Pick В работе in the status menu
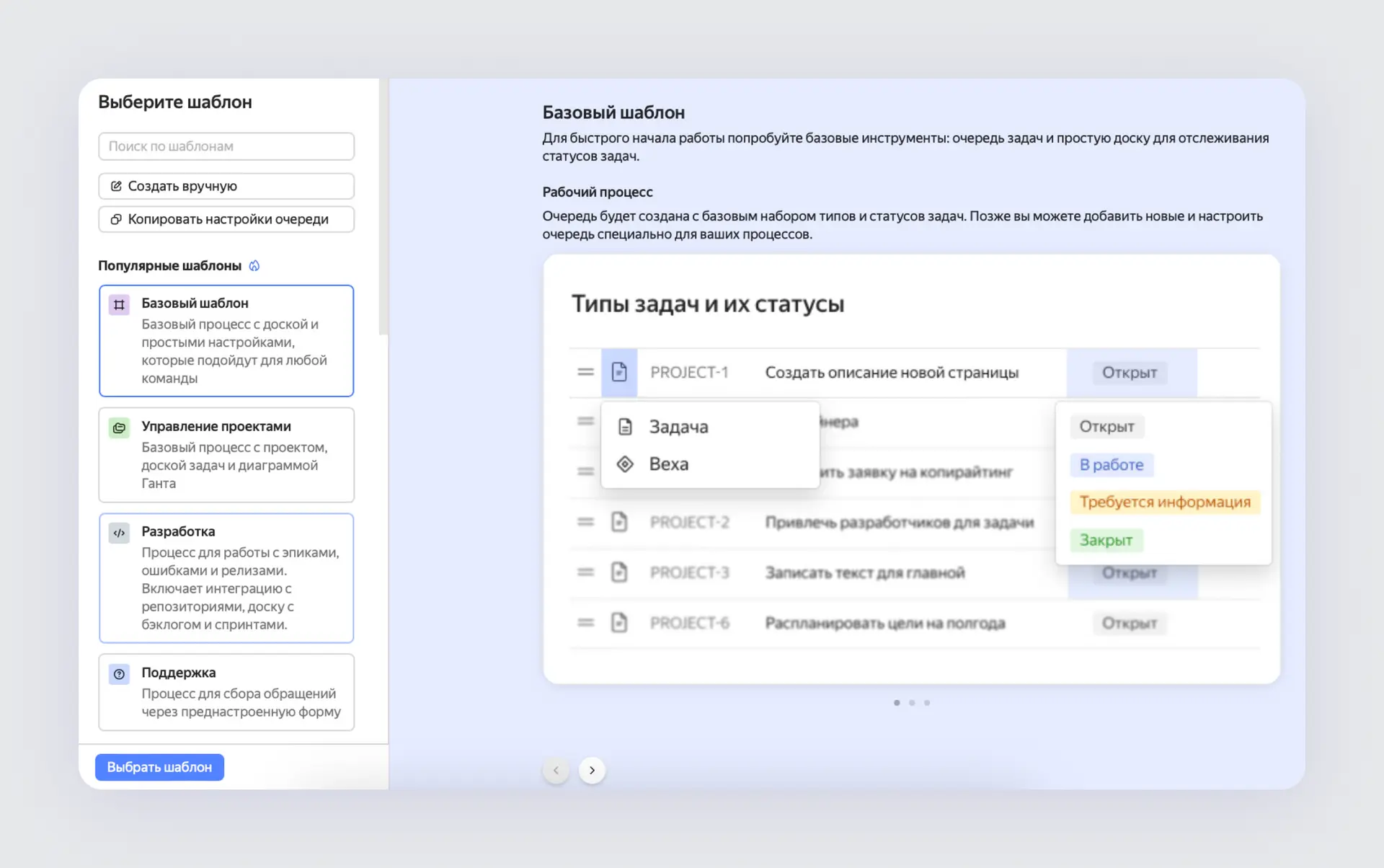Screen dimensions: 1384x868 [x=1111, y=465]
